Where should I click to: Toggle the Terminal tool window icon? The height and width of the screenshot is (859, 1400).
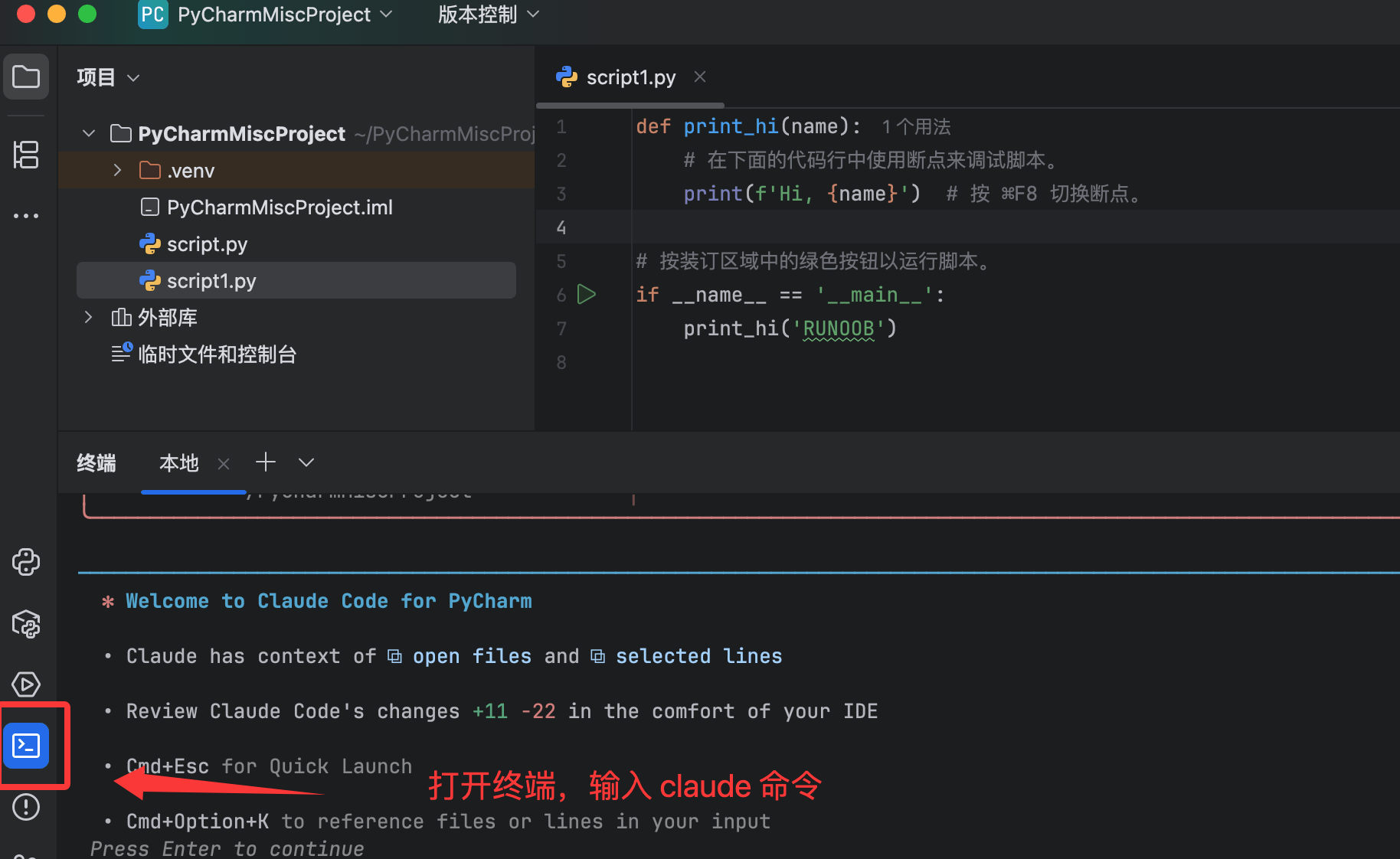[26, 746]
